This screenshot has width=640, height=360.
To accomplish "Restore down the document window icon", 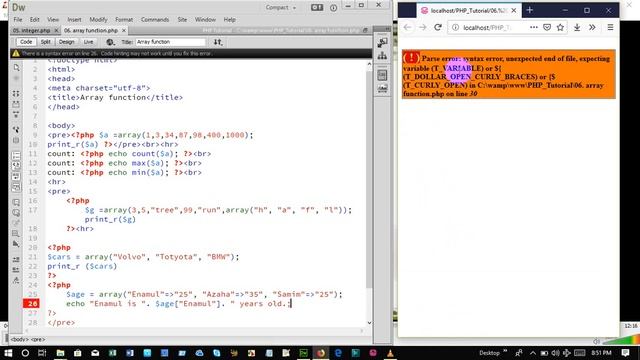I will (x=365, y=30).
